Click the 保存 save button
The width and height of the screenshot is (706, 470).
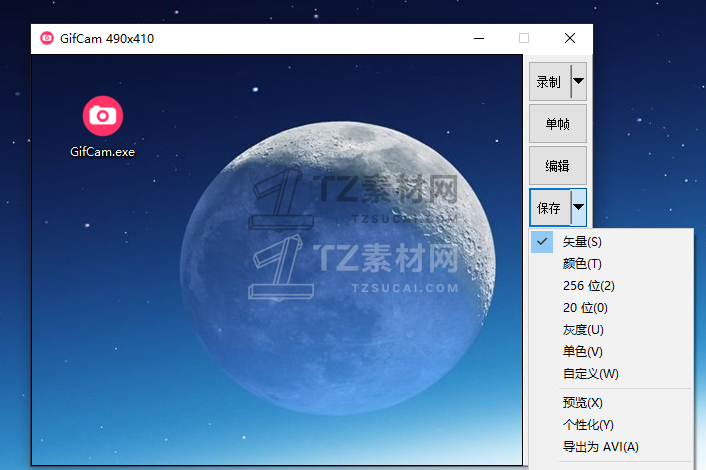pos(550,208)
